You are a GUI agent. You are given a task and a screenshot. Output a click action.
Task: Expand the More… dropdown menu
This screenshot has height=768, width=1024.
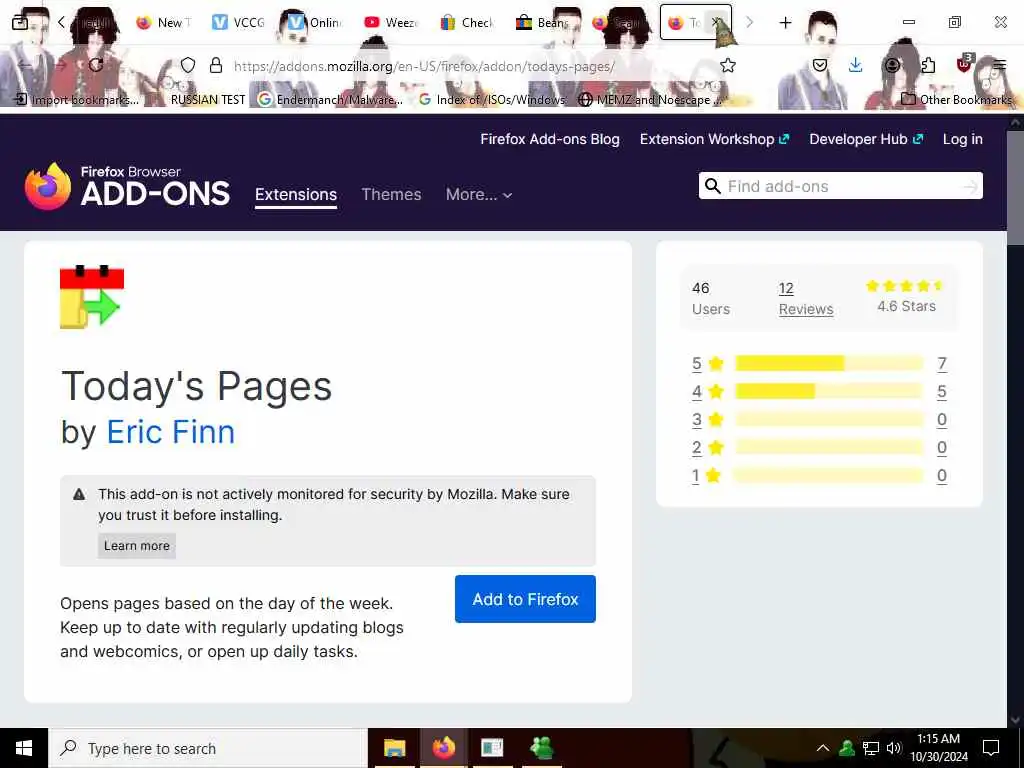click(479, 195)
